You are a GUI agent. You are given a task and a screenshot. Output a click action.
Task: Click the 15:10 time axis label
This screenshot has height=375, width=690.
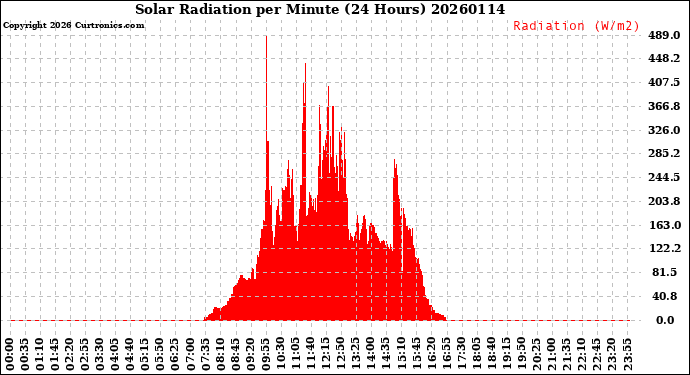coord(401,354)
